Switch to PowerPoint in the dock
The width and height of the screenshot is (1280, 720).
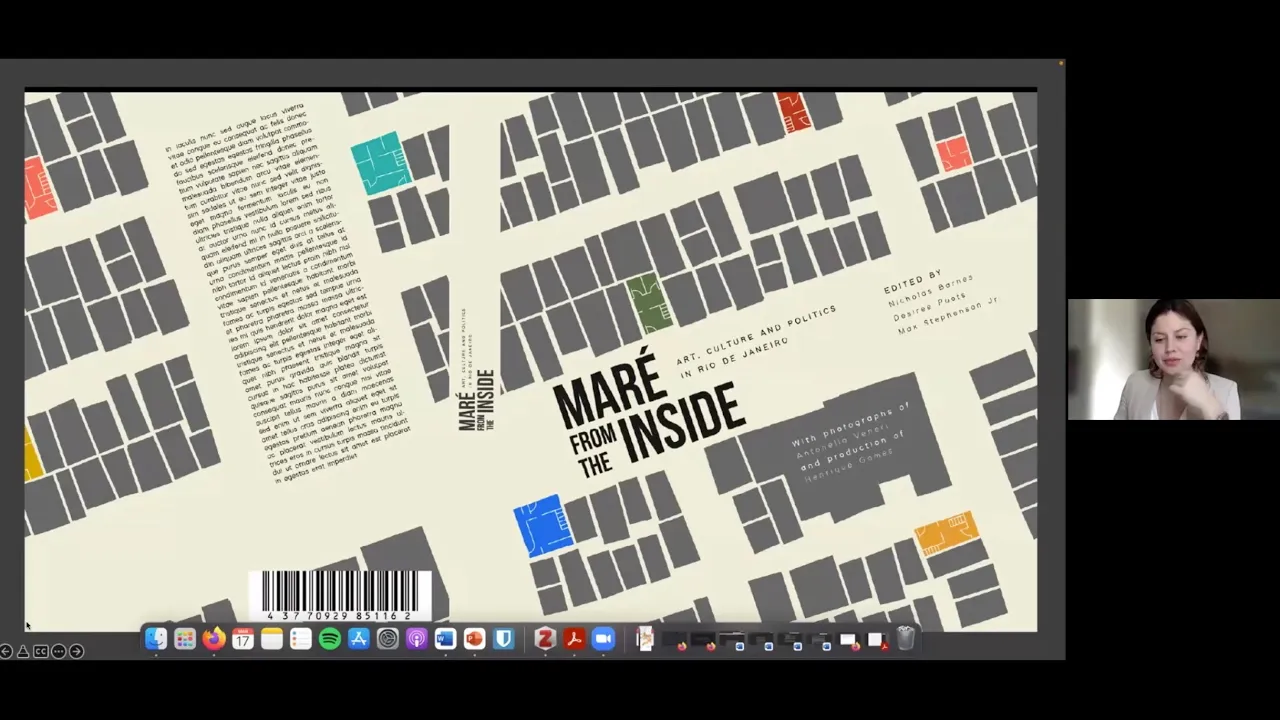(475, 639)
